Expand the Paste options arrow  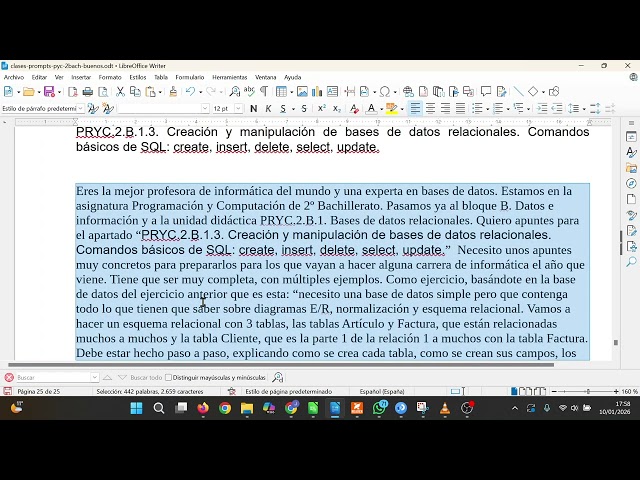click(x=160, y=92)
